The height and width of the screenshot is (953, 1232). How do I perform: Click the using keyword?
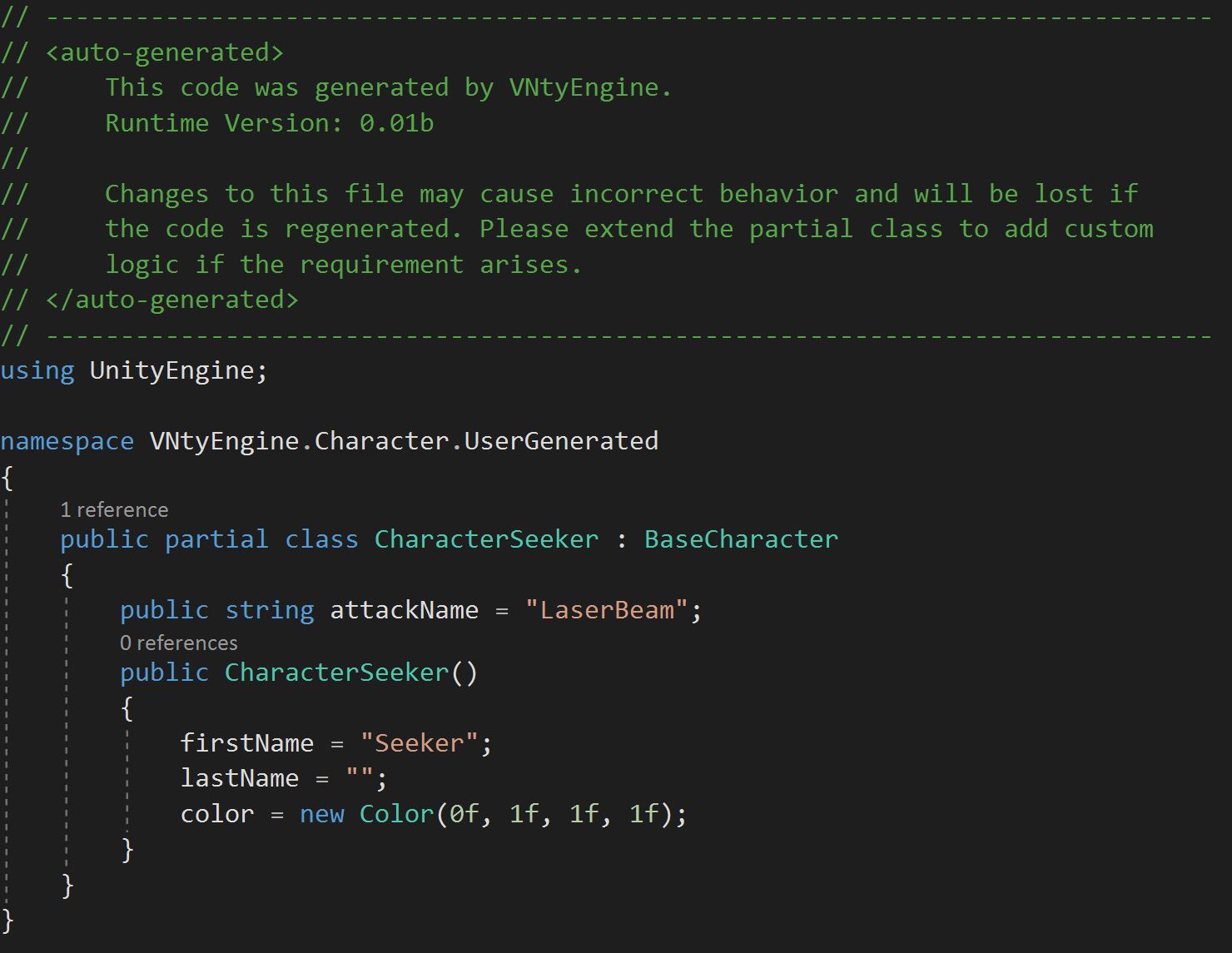pyautogui.click(x=37, y=370)
